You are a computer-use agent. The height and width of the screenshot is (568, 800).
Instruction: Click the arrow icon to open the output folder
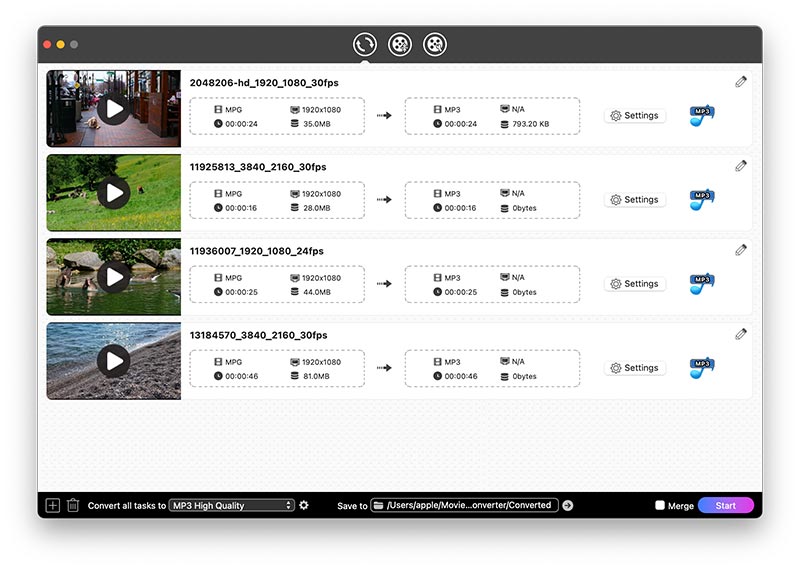[x=568, y=505]
